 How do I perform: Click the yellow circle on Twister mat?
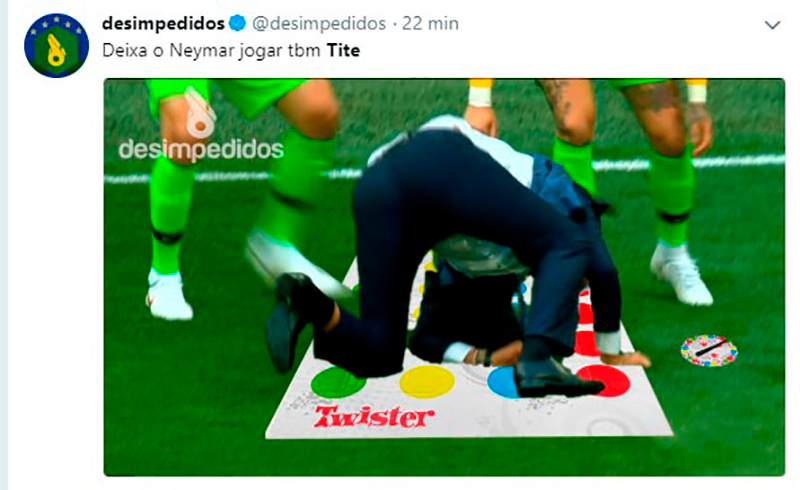coord(427,382)
